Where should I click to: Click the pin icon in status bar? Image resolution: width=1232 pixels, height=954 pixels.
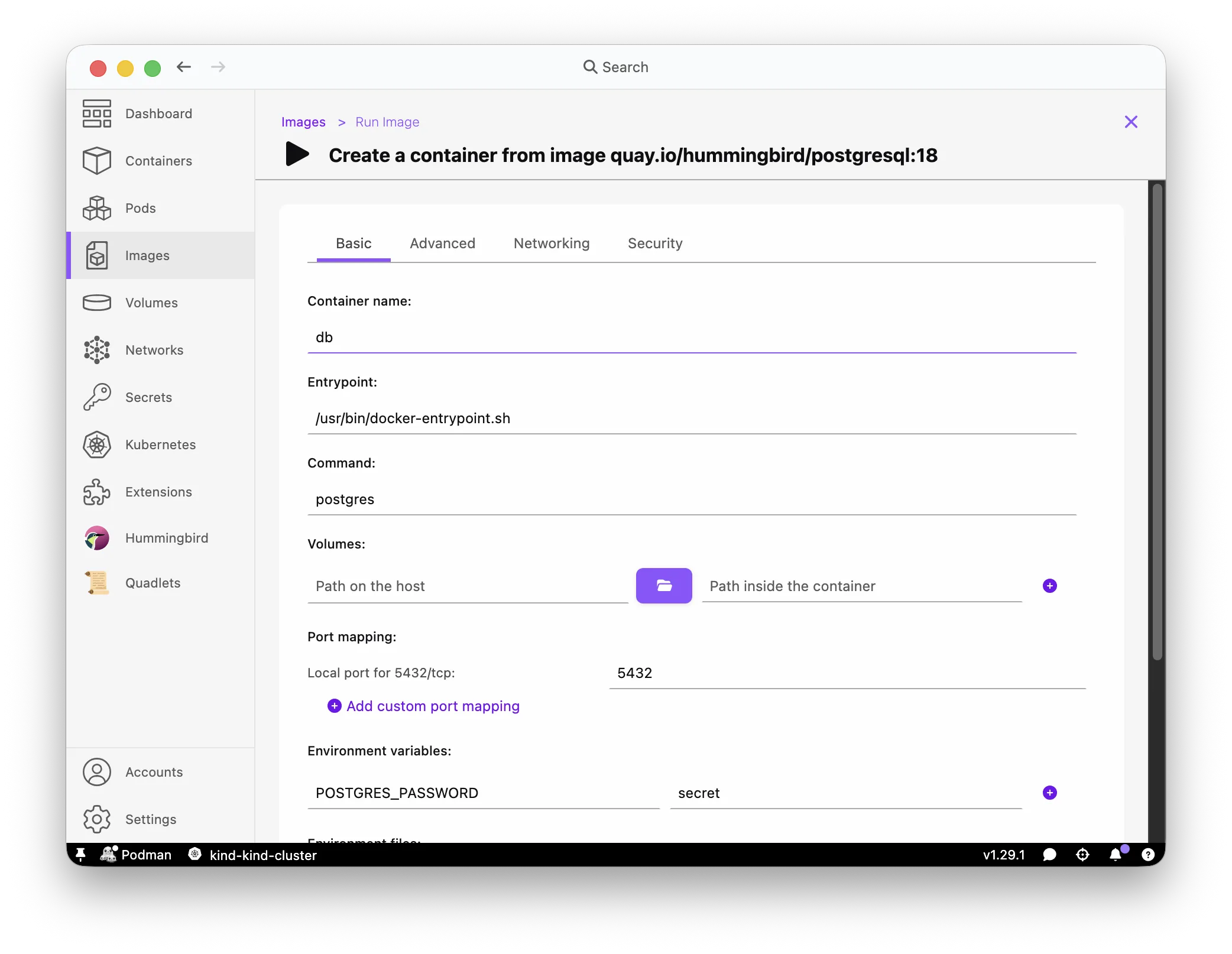pyautogui.click(x=81, y=855)
